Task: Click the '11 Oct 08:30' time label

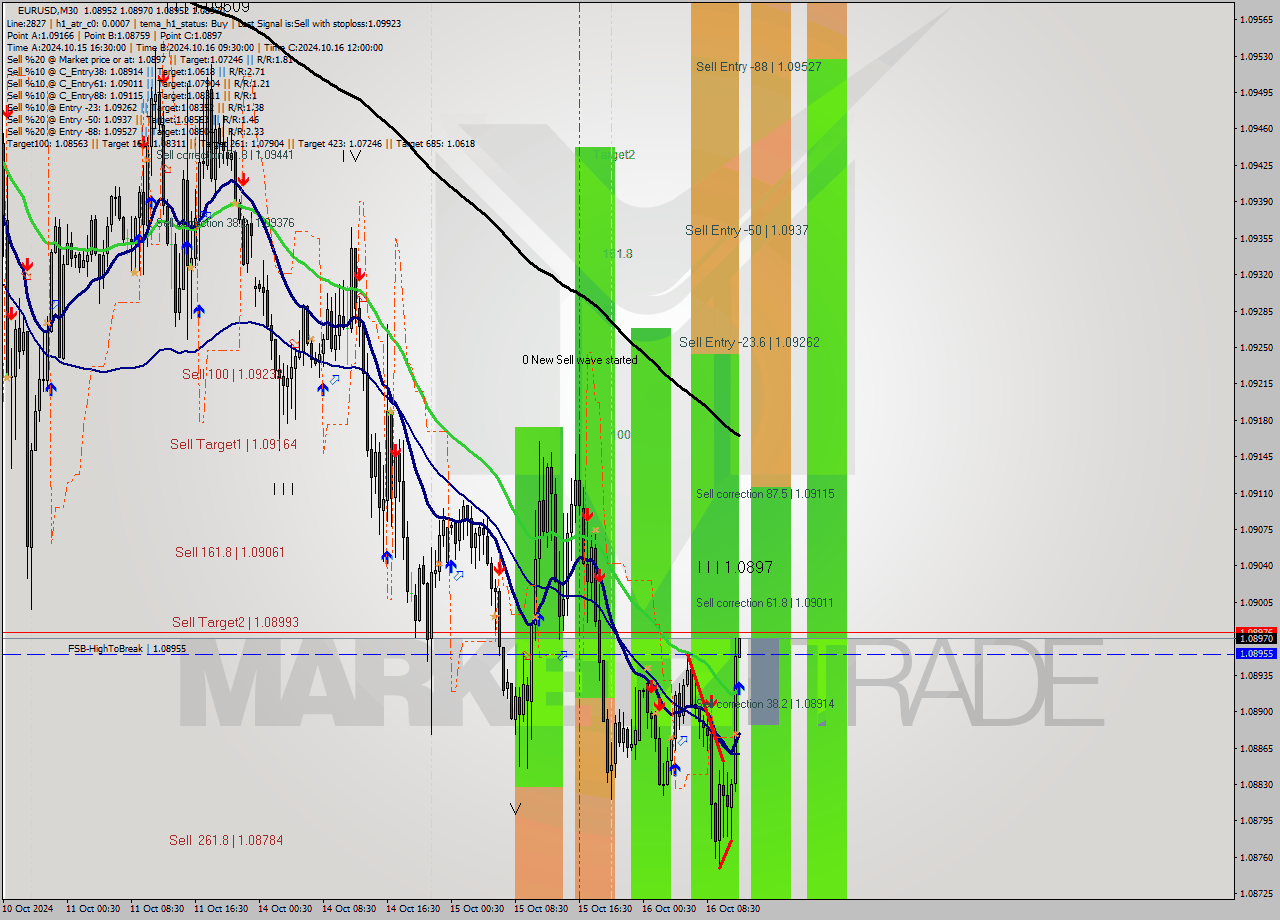Action: tap(157, 909)
